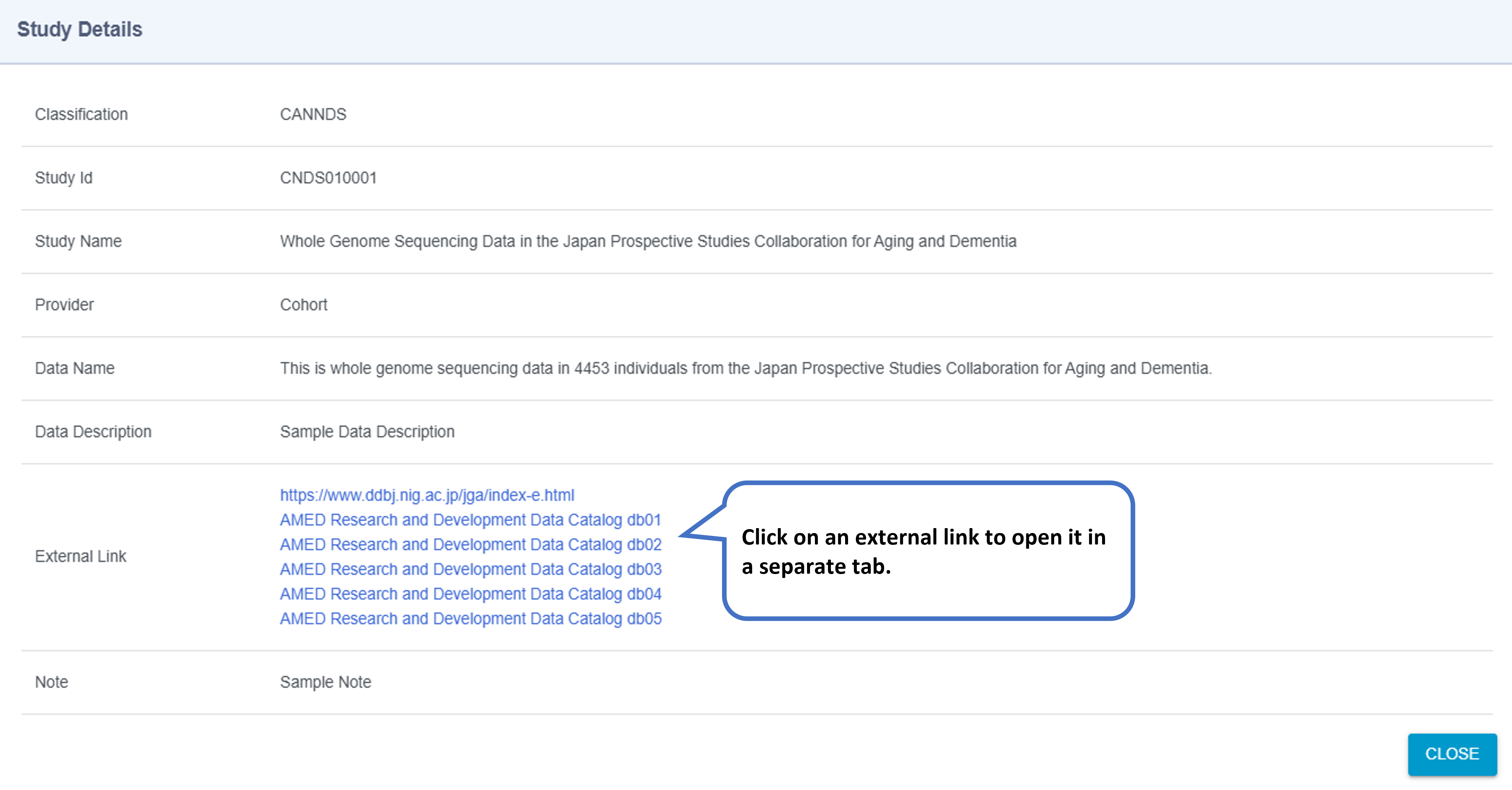Select the CNDS010001 study id value
The height and width of the screenshot is (790, 1512).
coord(328,177)
